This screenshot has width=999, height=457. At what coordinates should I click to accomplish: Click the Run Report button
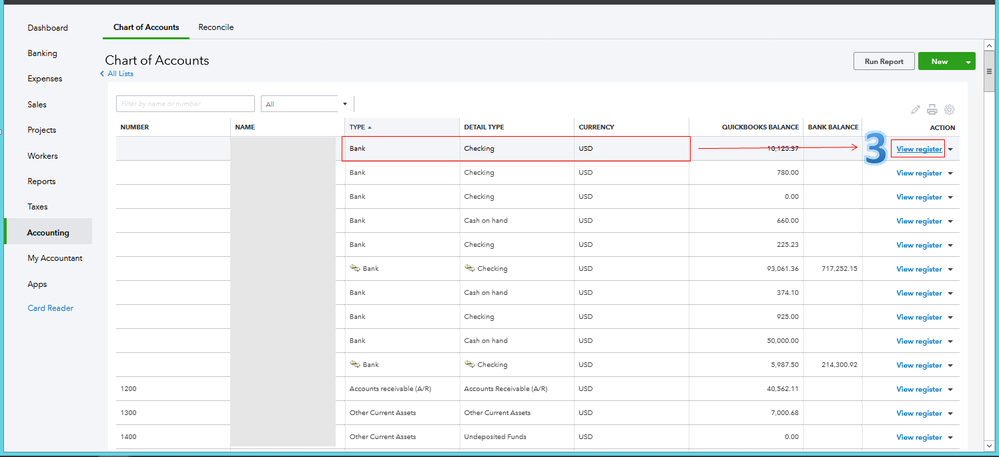(x=883, y=62)
